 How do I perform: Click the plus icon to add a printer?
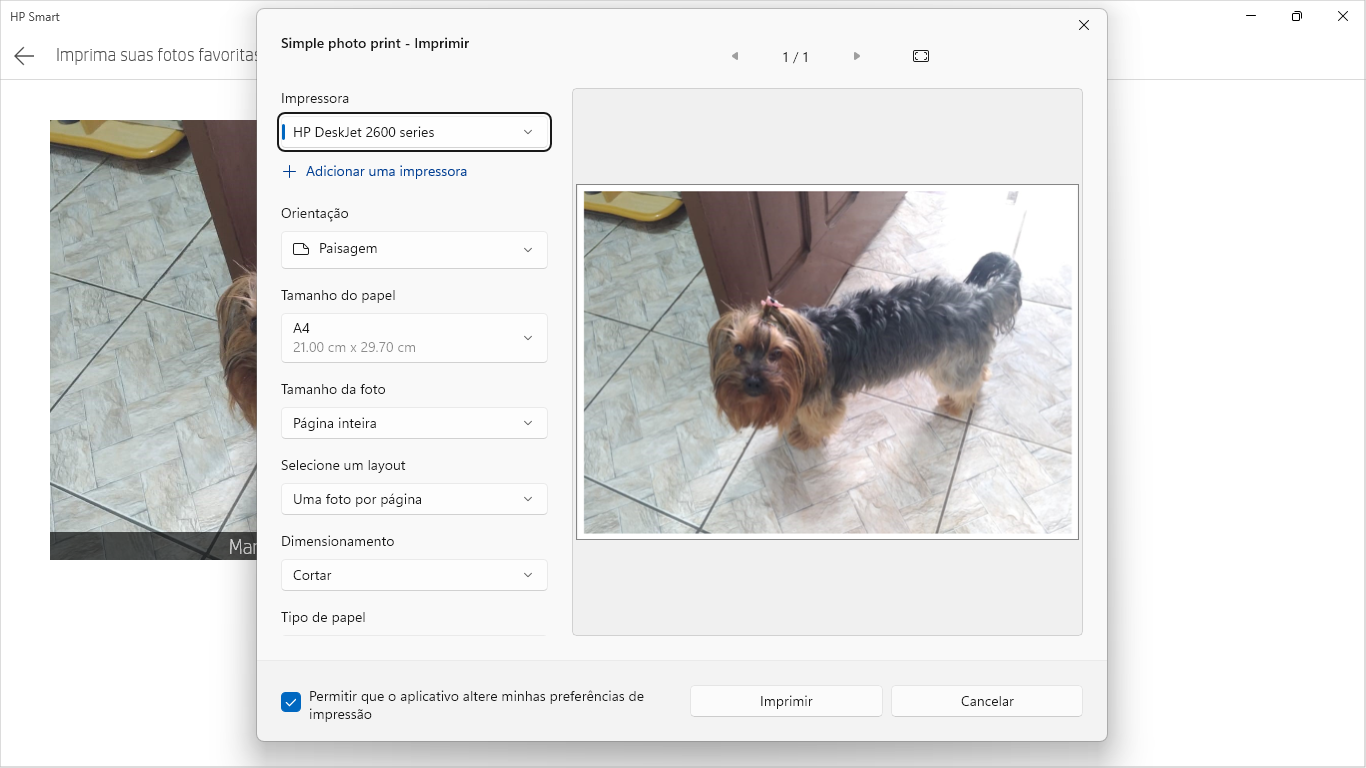[x=290, y=172]
